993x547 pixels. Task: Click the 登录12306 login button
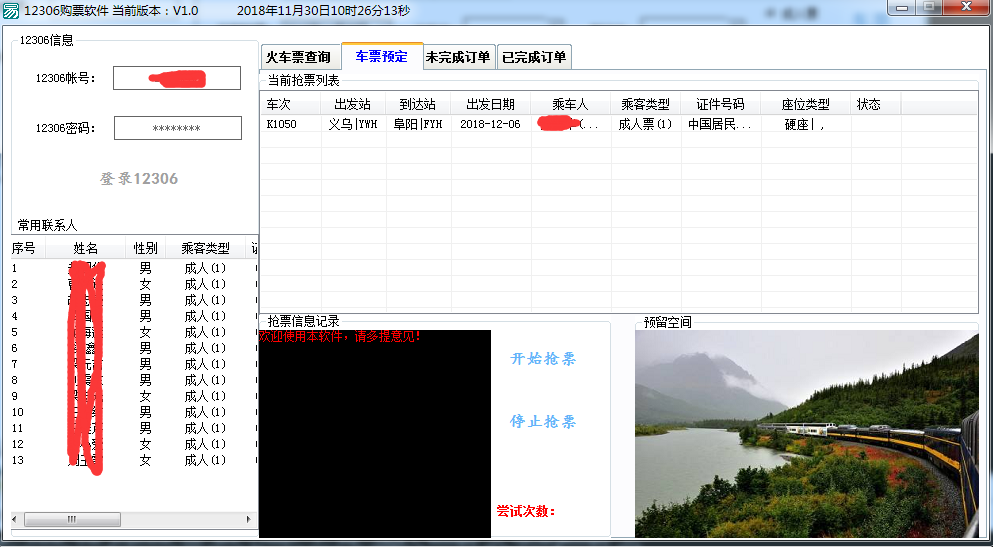tap(139, 179)
